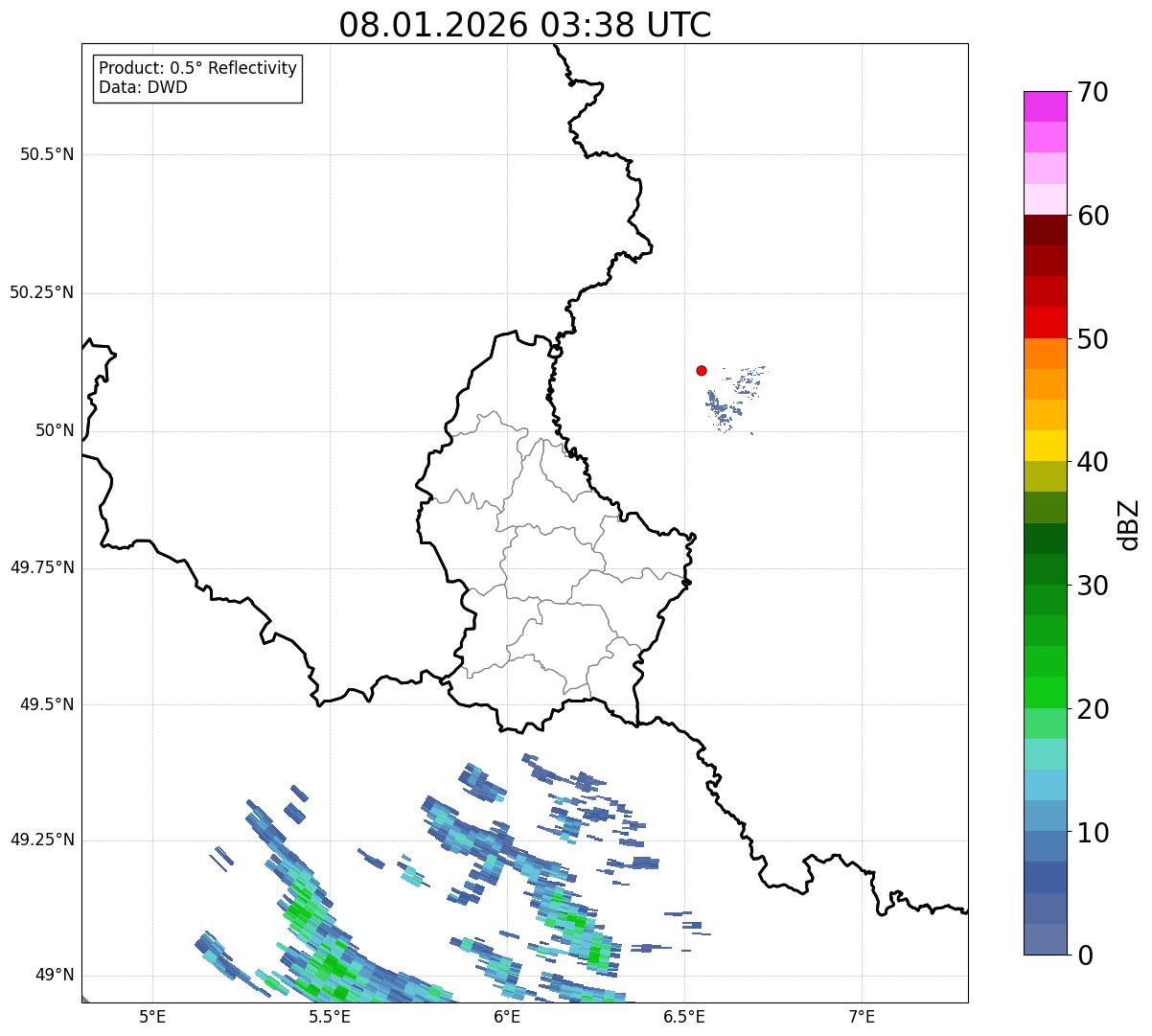
Task: Pick the bright red swatch just above 50
Action: click(x=1046, y=322)
